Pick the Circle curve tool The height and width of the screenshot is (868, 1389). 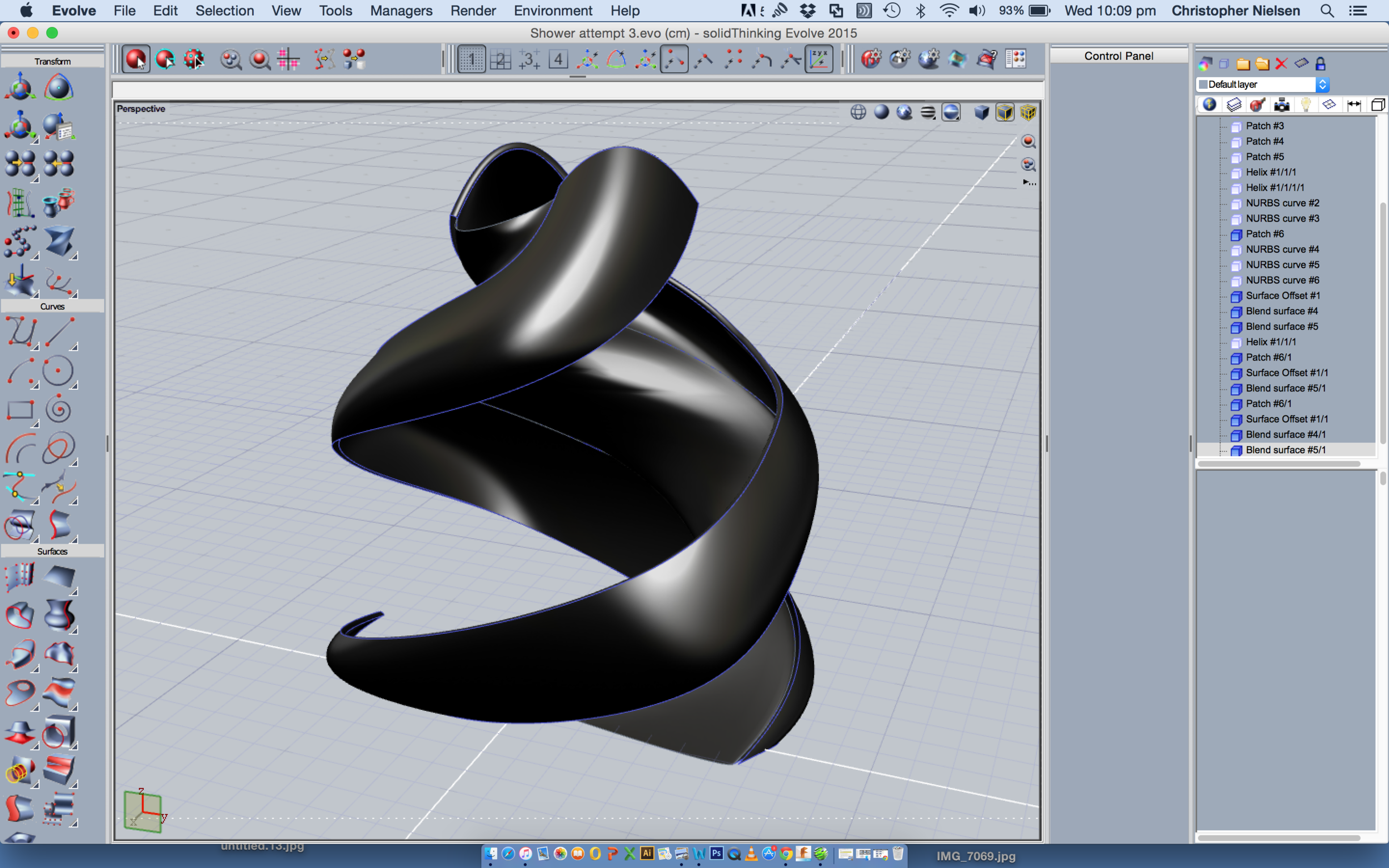pos(58,371)
